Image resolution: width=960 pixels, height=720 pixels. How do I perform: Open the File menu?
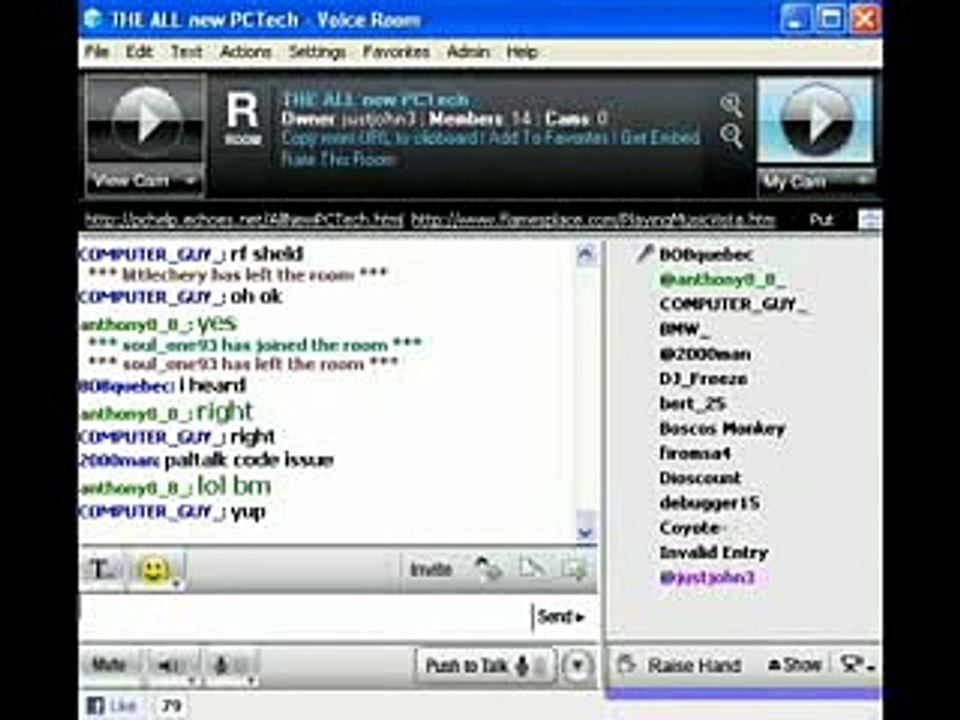96,52
